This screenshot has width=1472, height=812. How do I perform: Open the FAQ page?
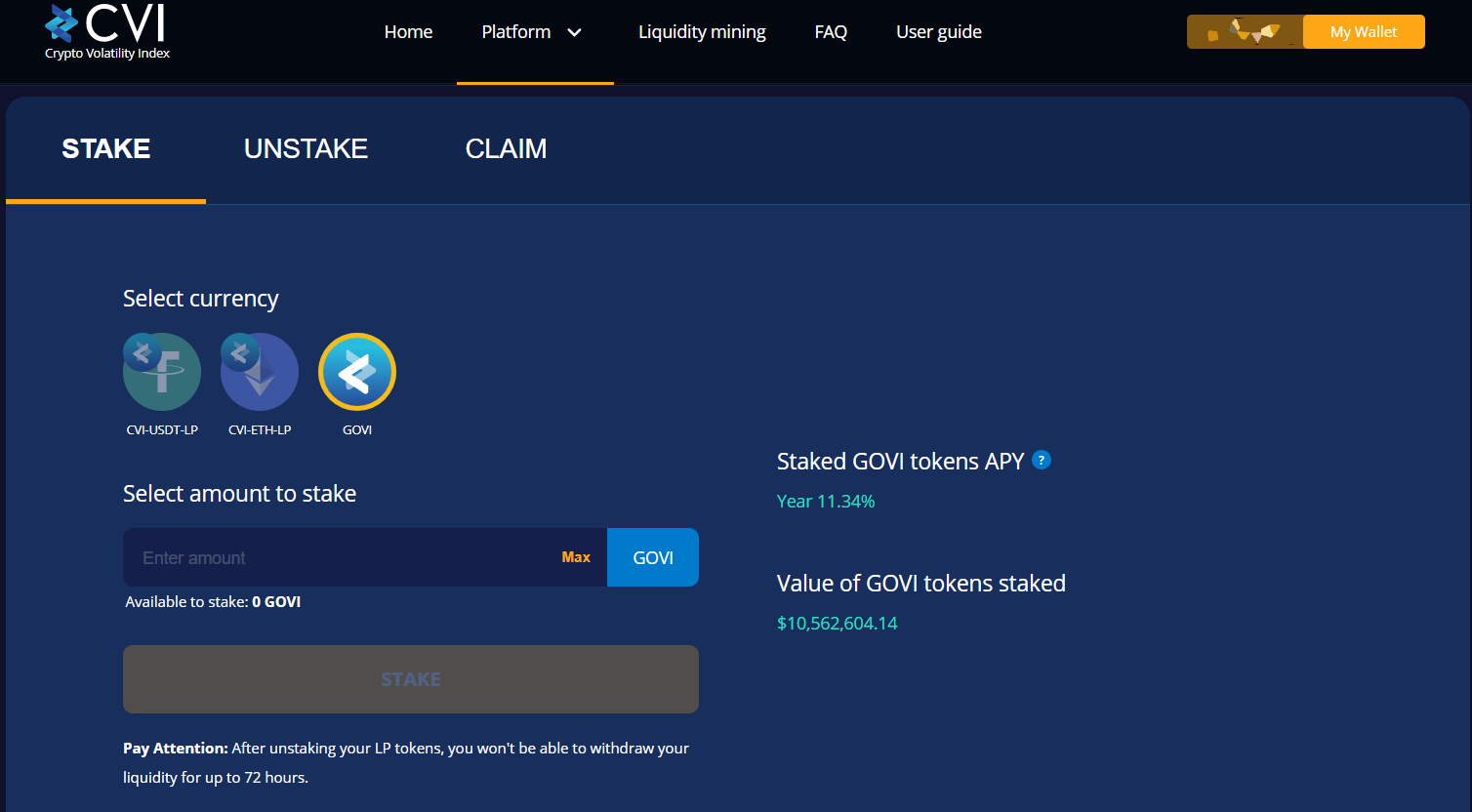coord(831,31)
